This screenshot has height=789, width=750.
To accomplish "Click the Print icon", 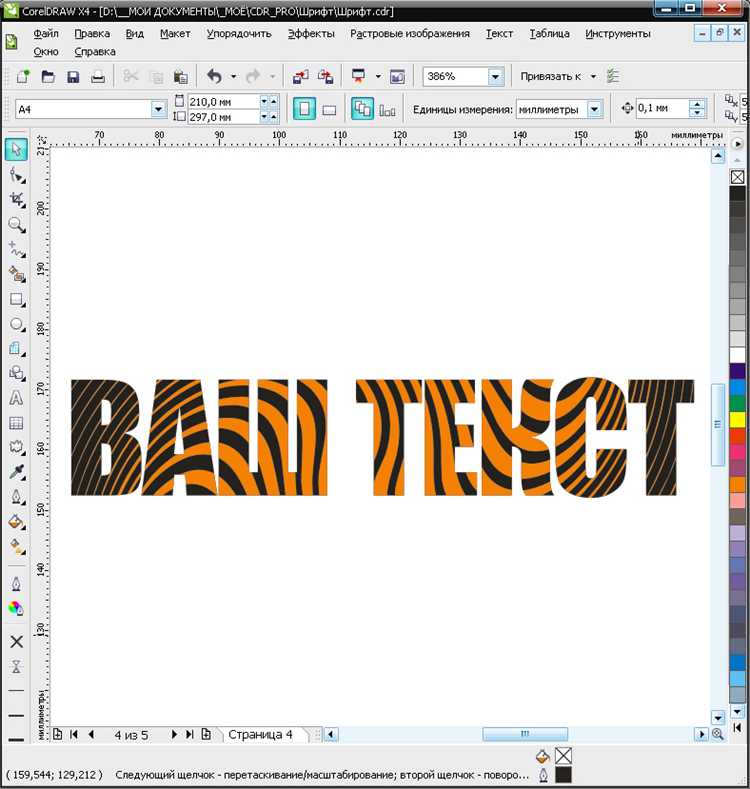I will (98, 76).
